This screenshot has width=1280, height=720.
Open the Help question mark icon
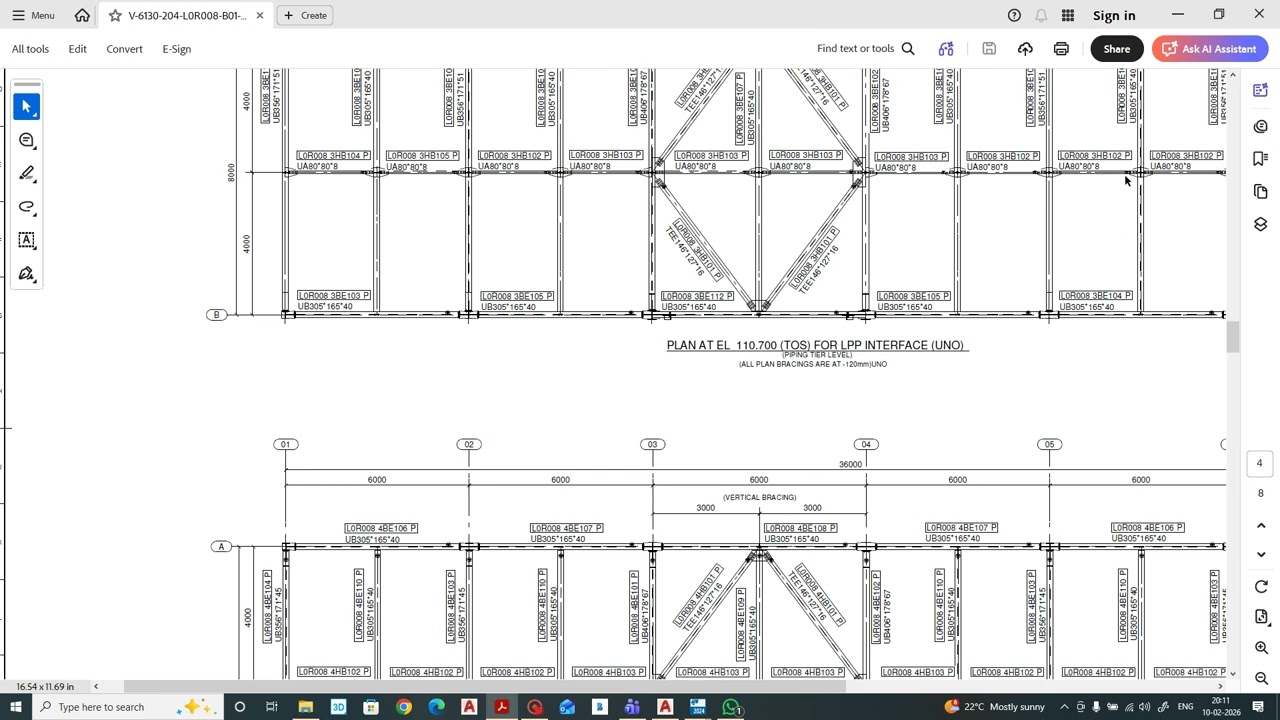click(x=1014, y=15)
